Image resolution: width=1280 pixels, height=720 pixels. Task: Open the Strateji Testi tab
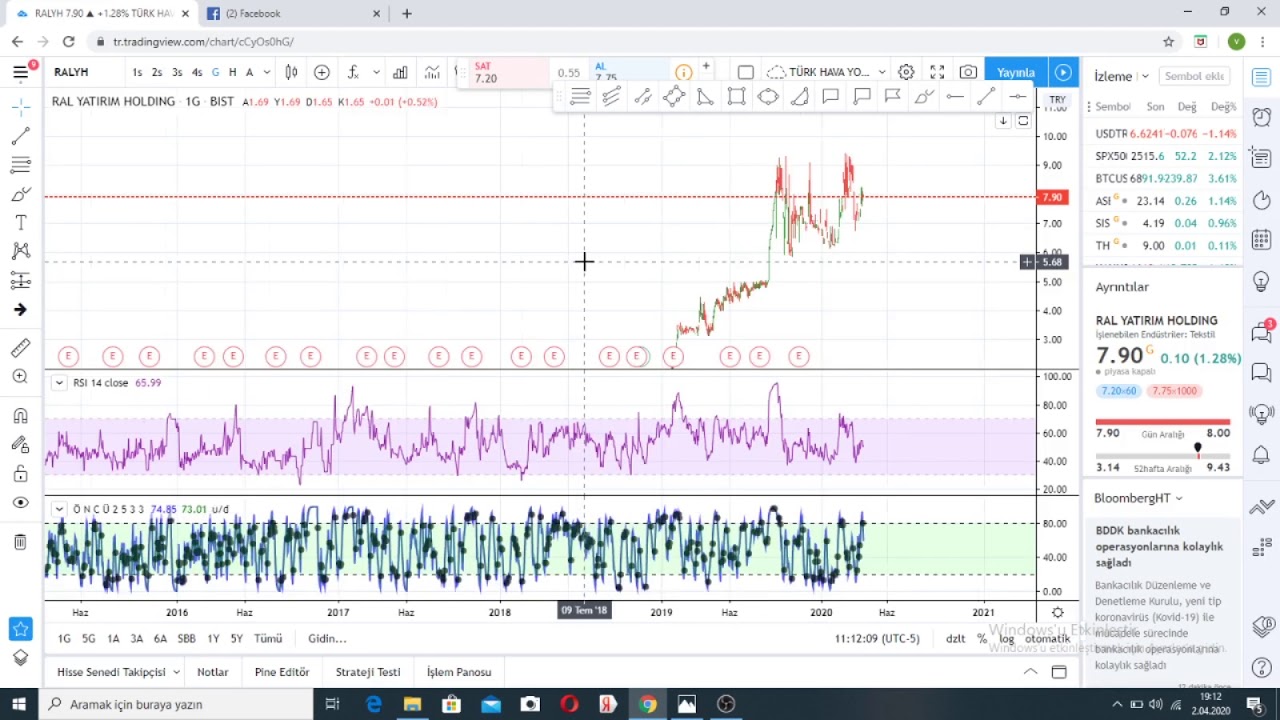click(368, 672)
